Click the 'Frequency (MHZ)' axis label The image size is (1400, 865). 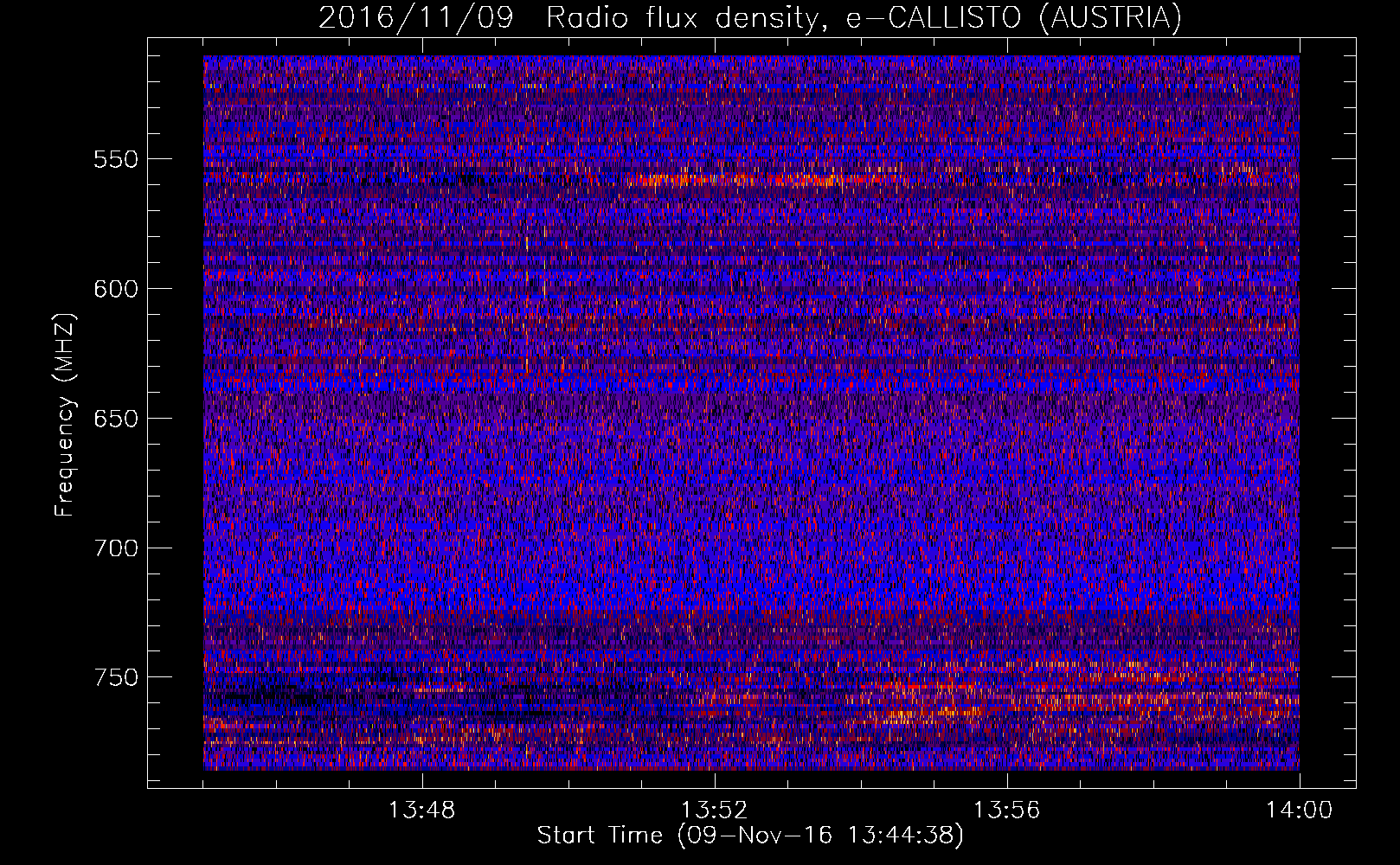coord(65,414)
